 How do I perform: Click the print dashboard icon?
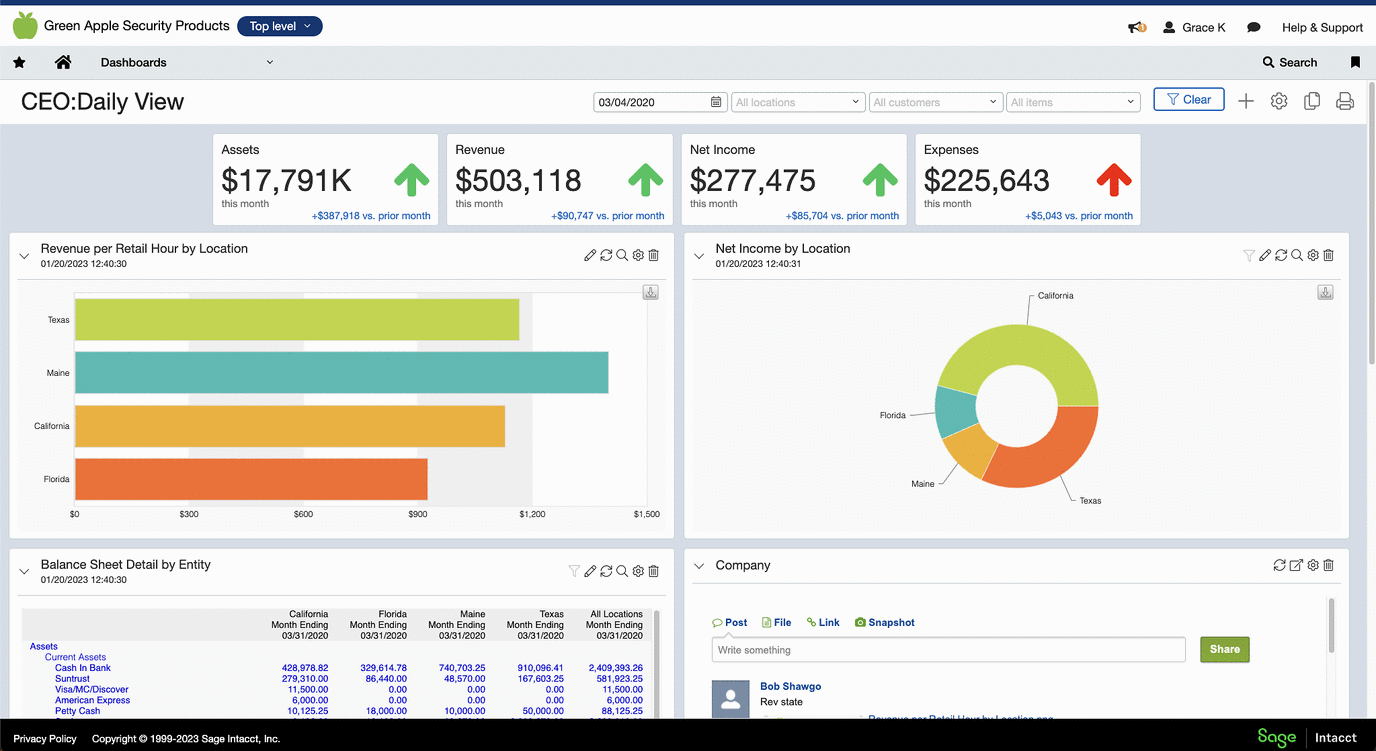click(1345, 101)
